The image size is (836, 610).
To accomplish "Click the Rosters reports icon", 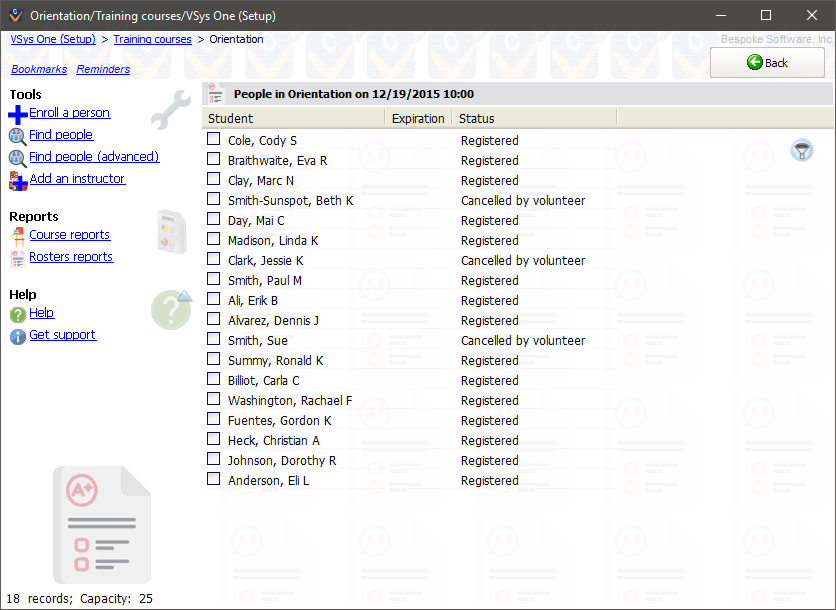I will pyautogui.click(x=20, y=256).
